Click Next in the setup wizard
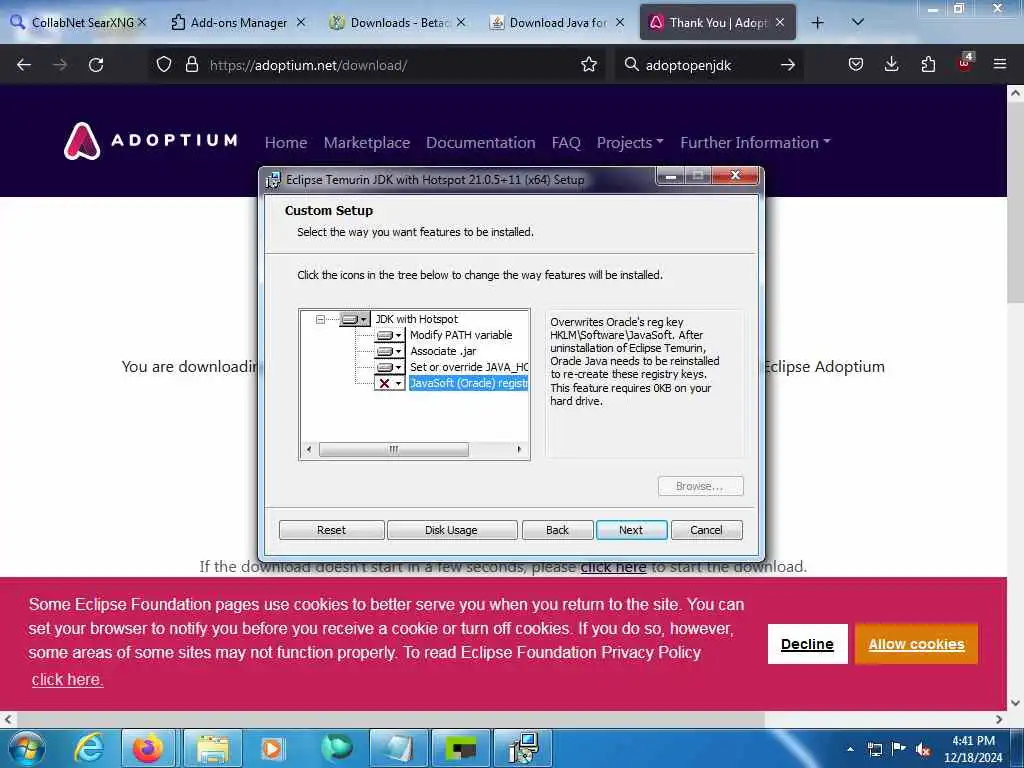 tap(631, 530)
